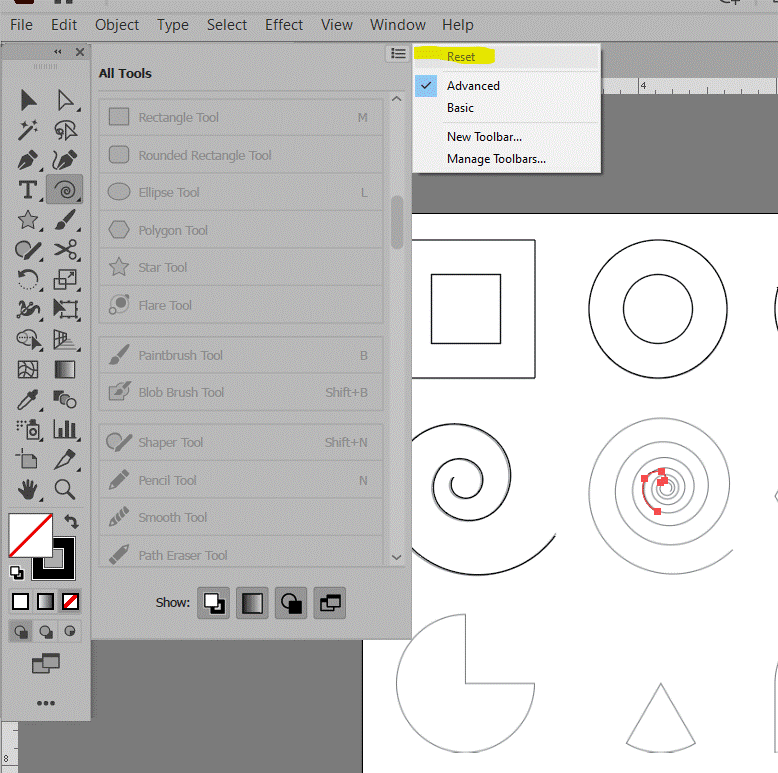Select the Scissors tool
Viewport: 778px width, 773px height.
(x=65, y=250)
